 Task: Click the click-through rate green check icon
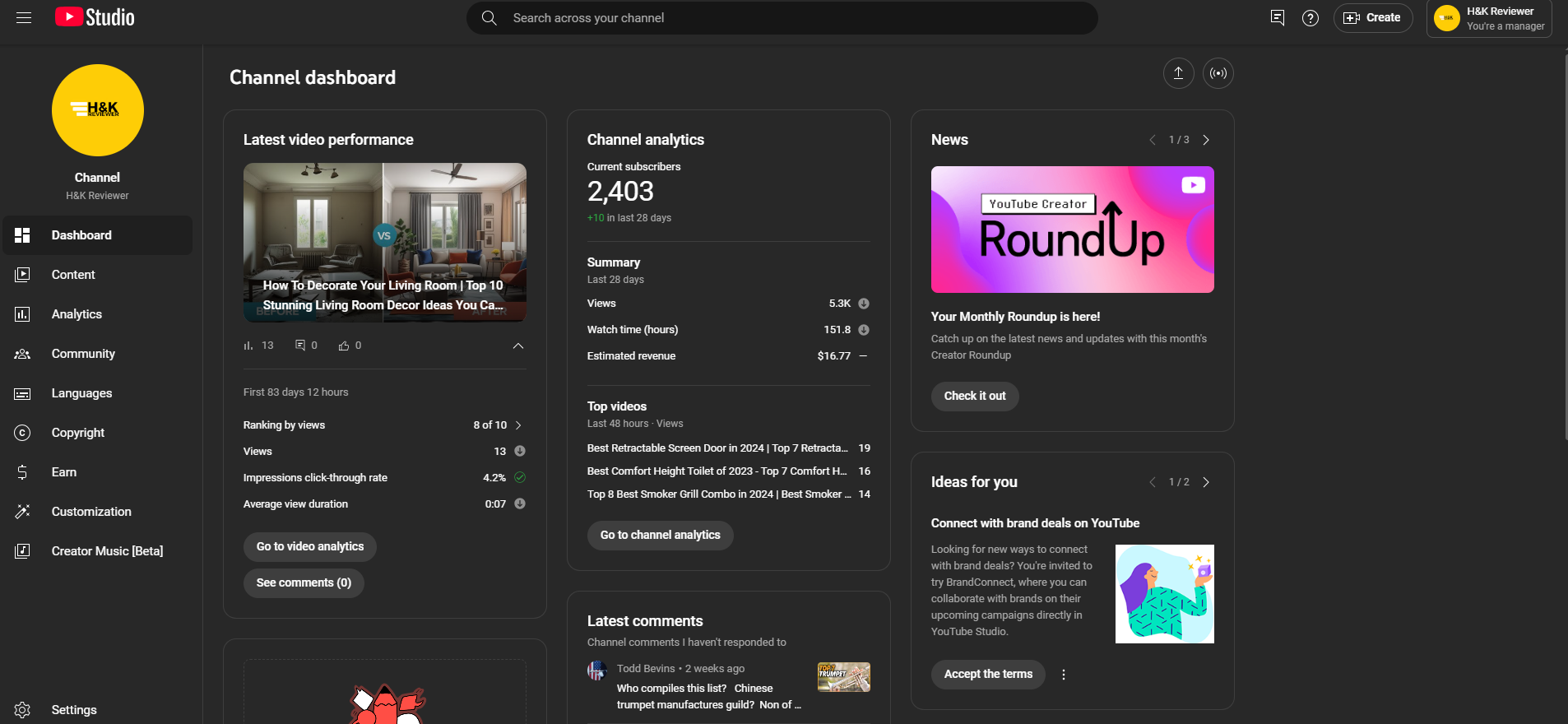[x=520, y=477]
